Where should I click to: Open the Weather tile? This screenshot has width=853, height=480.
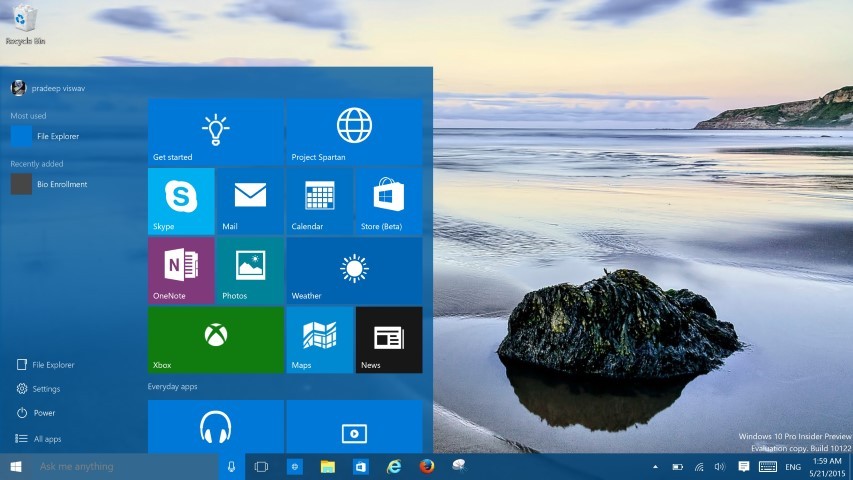click(x=354, y=270)
